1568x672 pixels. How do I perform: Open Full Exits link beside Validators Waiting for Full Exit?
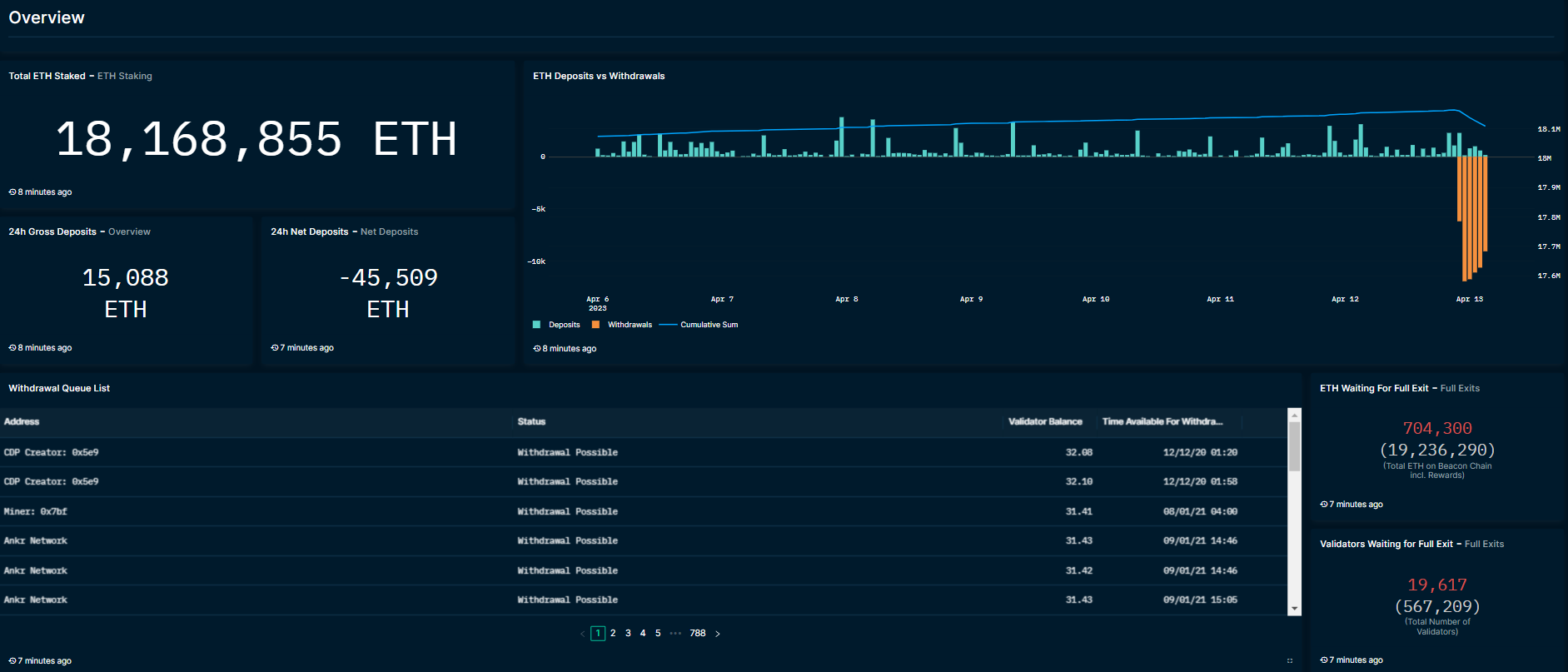point(1484,544)
